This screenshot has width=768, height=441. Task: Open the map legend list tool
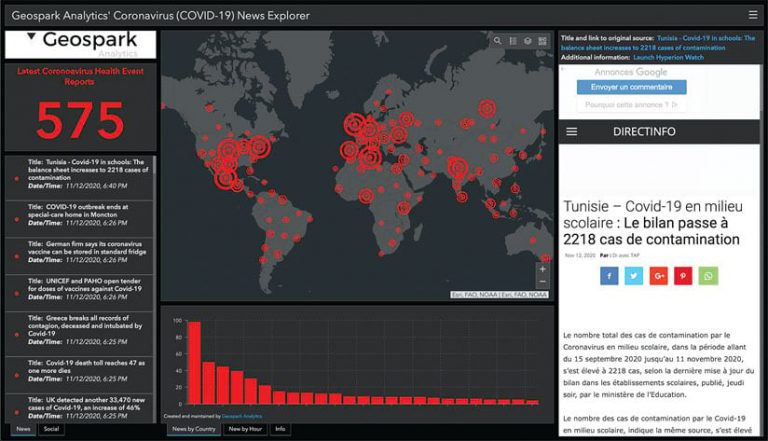[513, 41]
